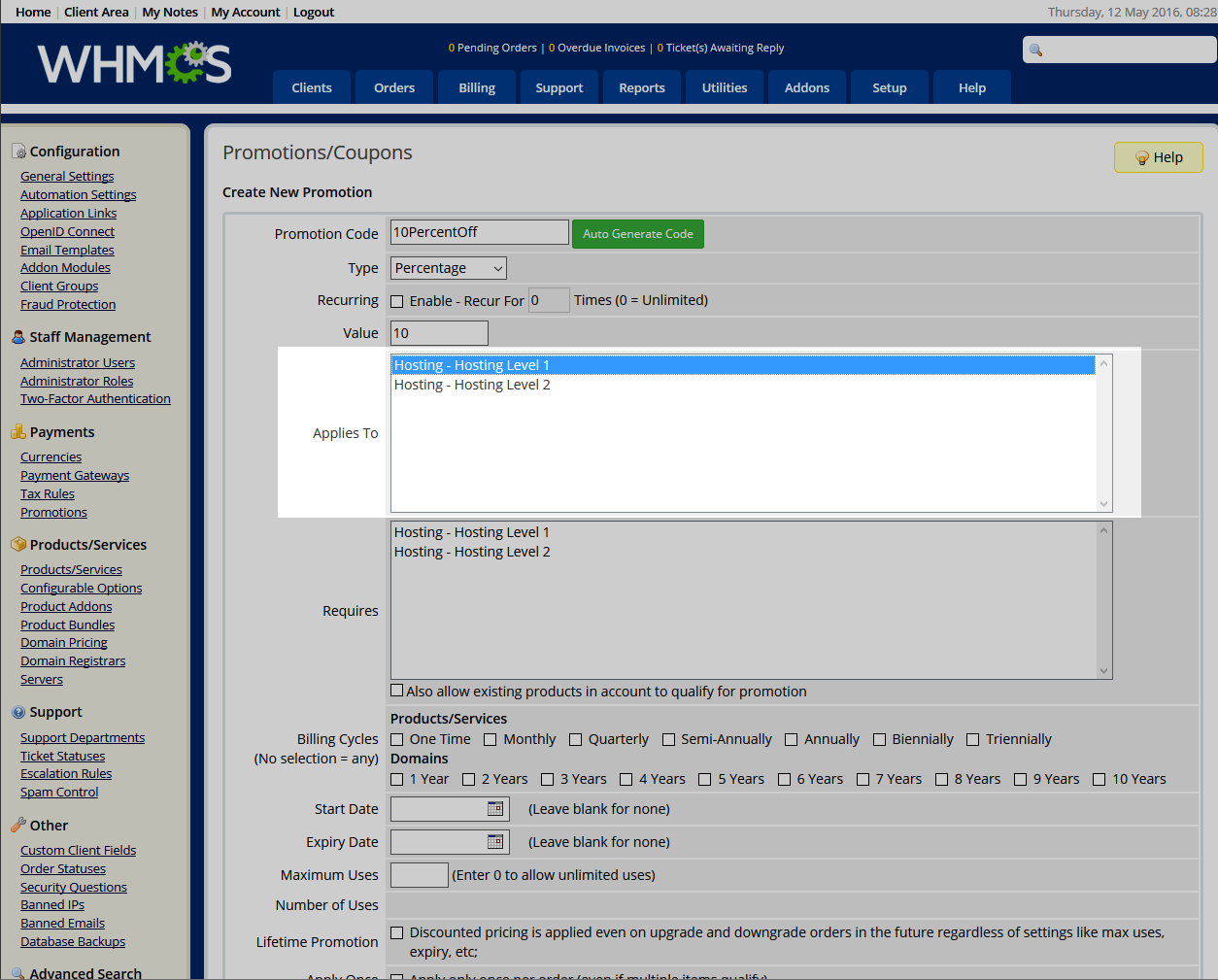Open the Promotions sidebar link
Screen dimensions: 1218x980
pyautogui.click(x=53, y=513)
